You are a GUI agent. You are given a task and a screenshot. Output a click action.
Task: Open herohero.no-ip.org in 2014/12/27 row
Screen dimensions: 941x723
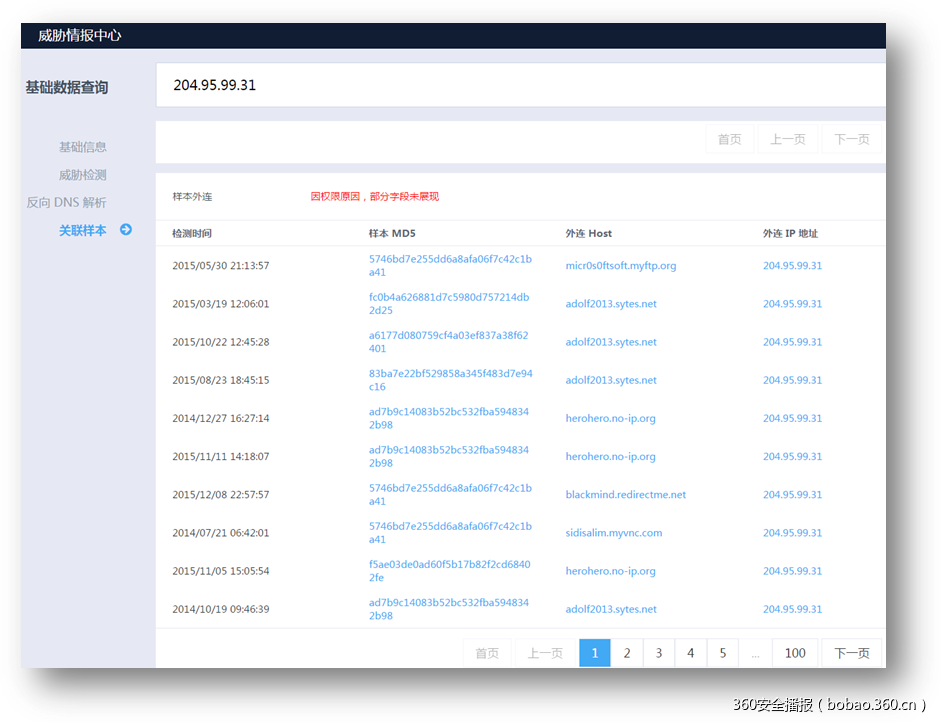click(610, 418)
